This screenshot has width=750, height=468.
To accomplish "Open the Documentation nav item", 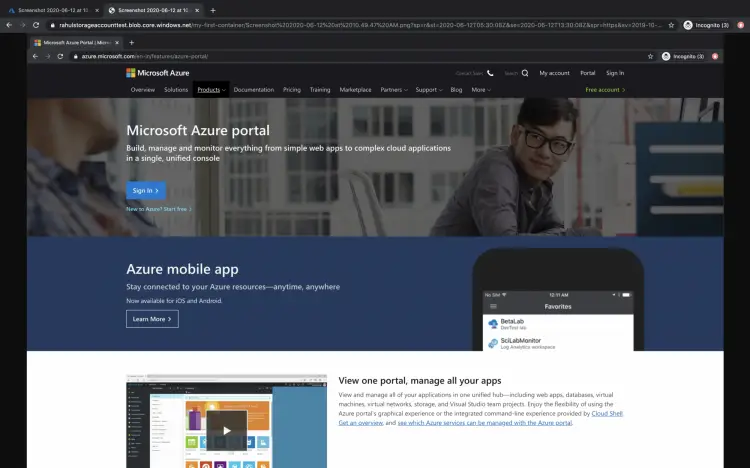I will click(x=254, y=89).
